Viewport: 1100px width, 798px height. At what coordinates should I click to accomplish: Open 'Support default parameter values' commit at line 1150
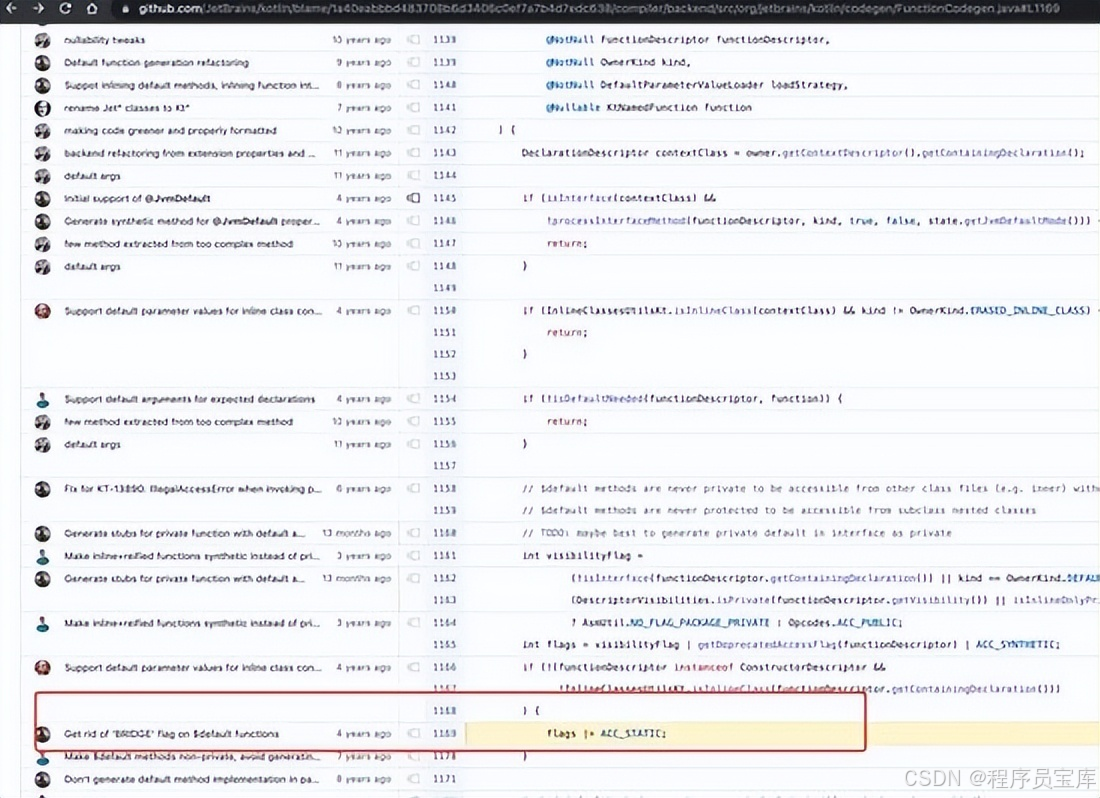point(193,311)
